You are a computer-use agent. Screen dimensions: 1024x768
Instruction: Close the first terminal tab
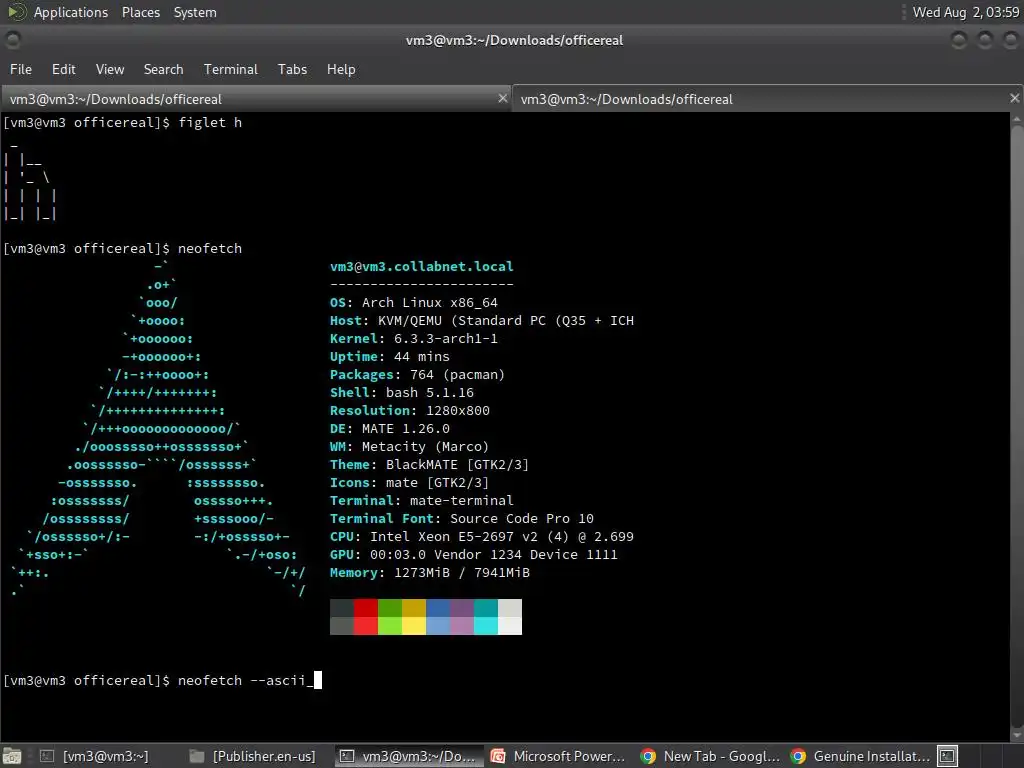[502, 98]
